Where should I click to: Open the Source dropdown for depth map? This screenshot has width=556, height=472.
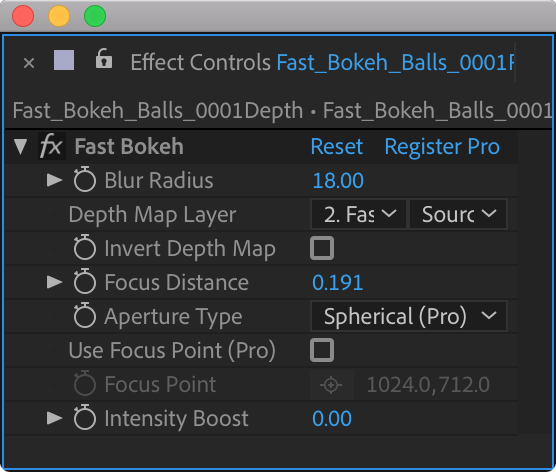tap(458, 214)
